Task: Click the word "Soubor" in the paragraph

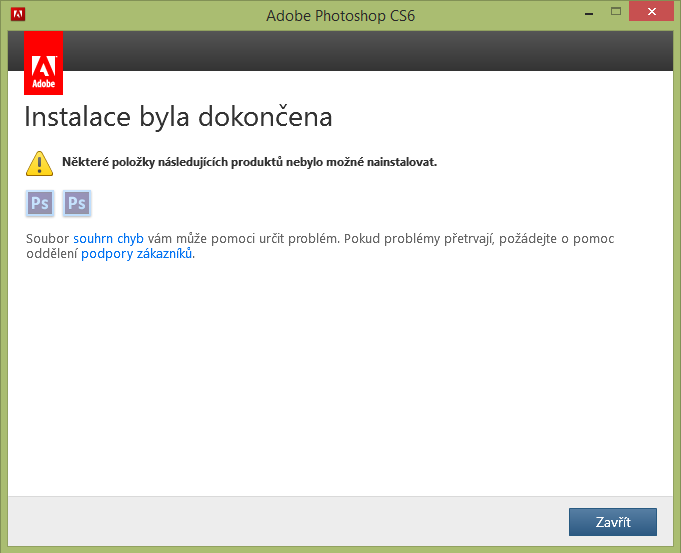Action: (48, 239)
